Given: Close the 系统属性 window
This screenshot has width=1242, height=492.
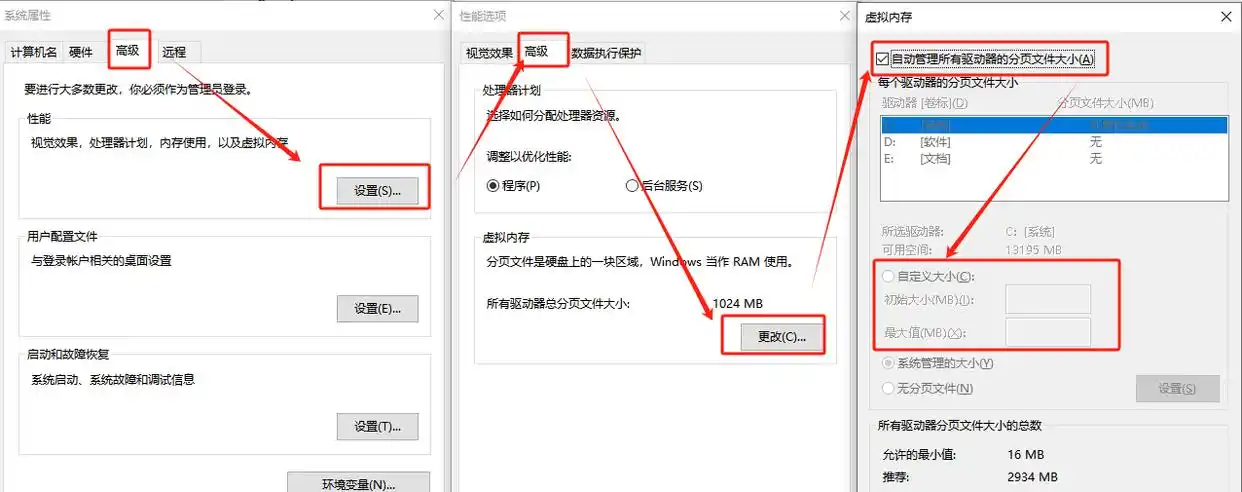Looking at the screenshot, I should pyautogui.click(x=438, y=15).
